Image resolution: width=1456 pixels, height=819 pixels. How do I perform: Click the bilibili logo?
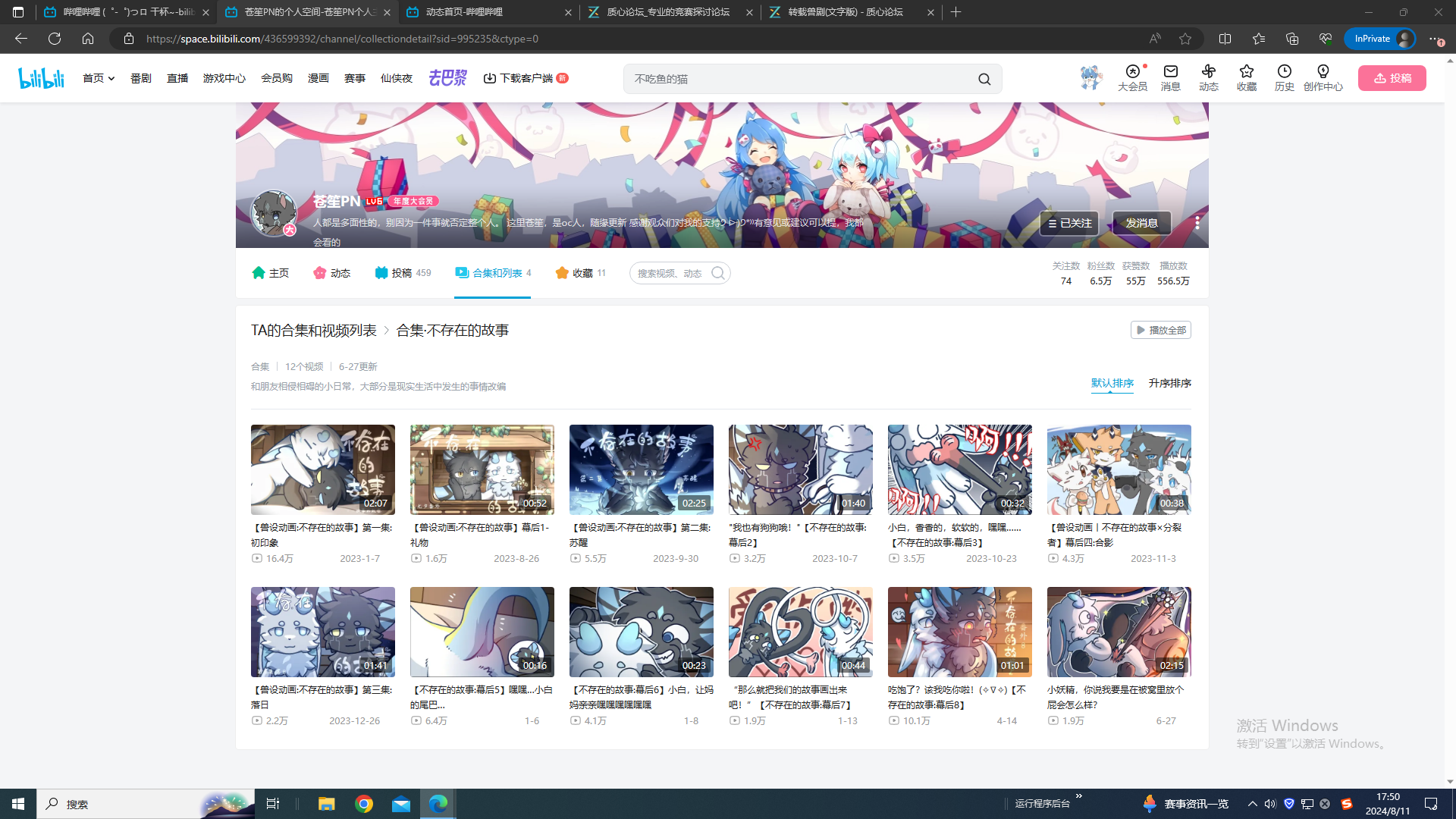pyautogui.click(x=41, y=78)
